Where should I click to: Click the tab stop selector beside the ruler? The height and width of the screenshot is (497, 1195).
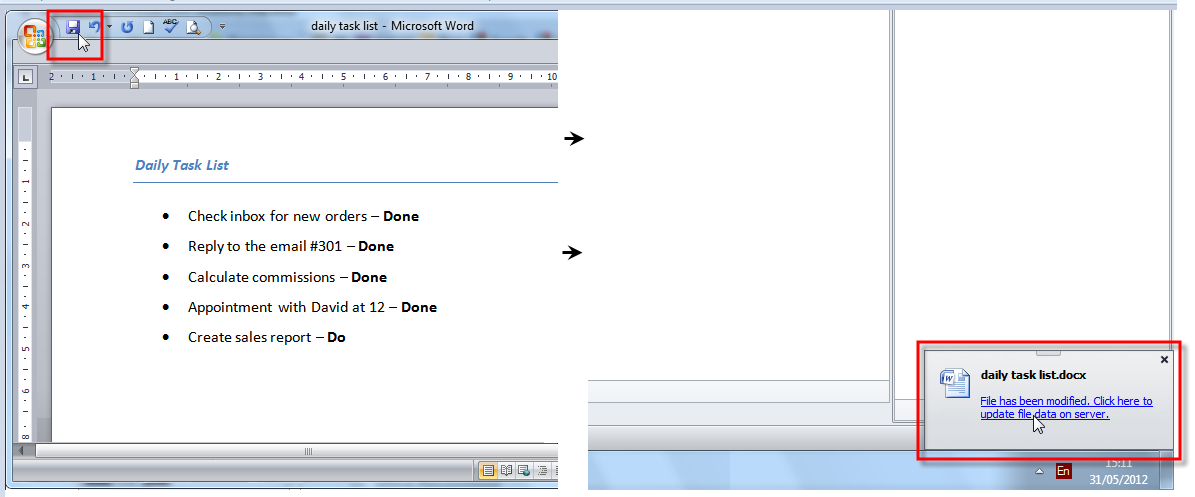(x=26, y=77)
